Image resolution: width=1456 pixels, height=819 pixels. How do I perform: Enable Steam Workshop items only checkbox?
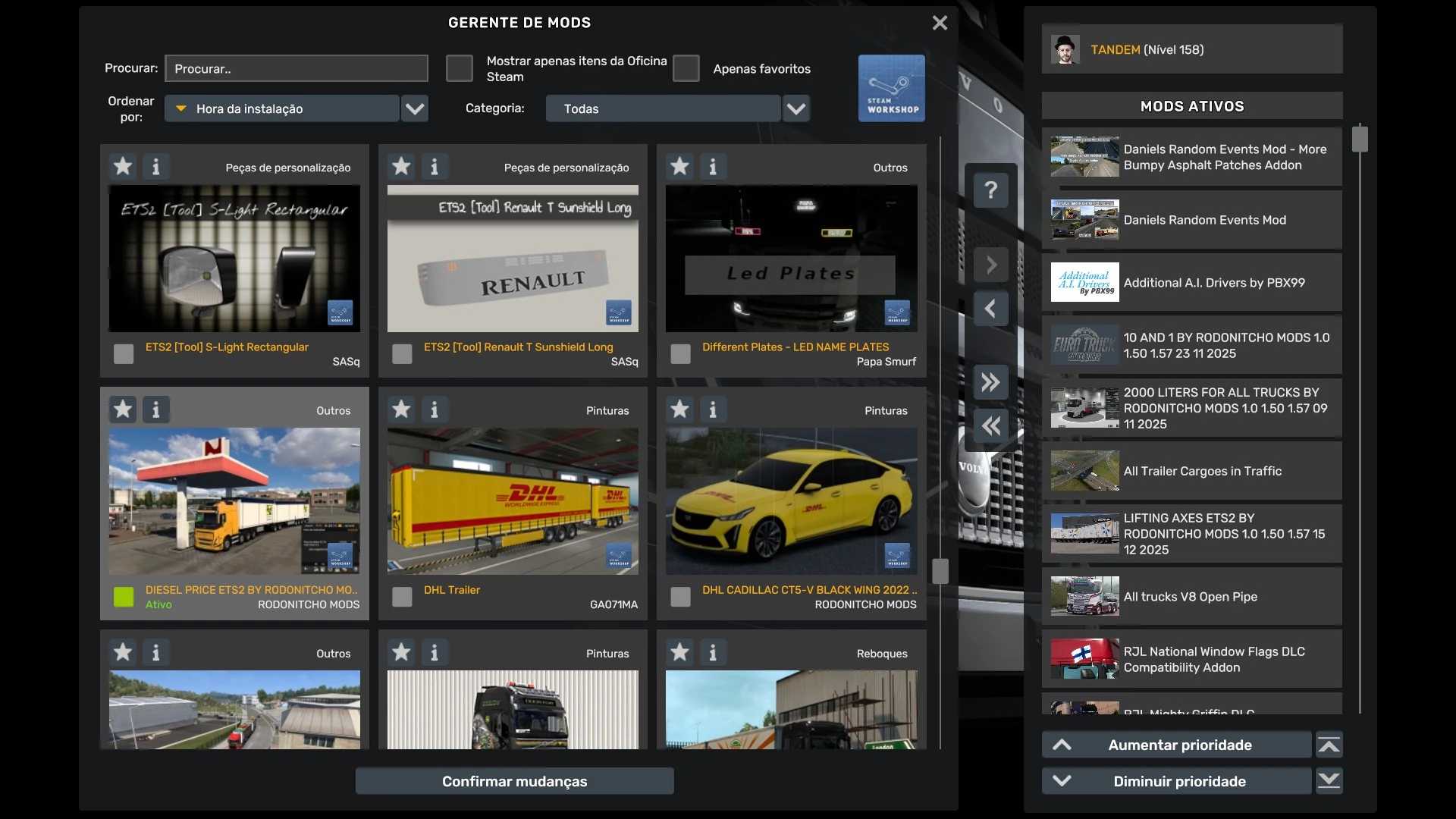pyautogui.click(x=460, y=68)
